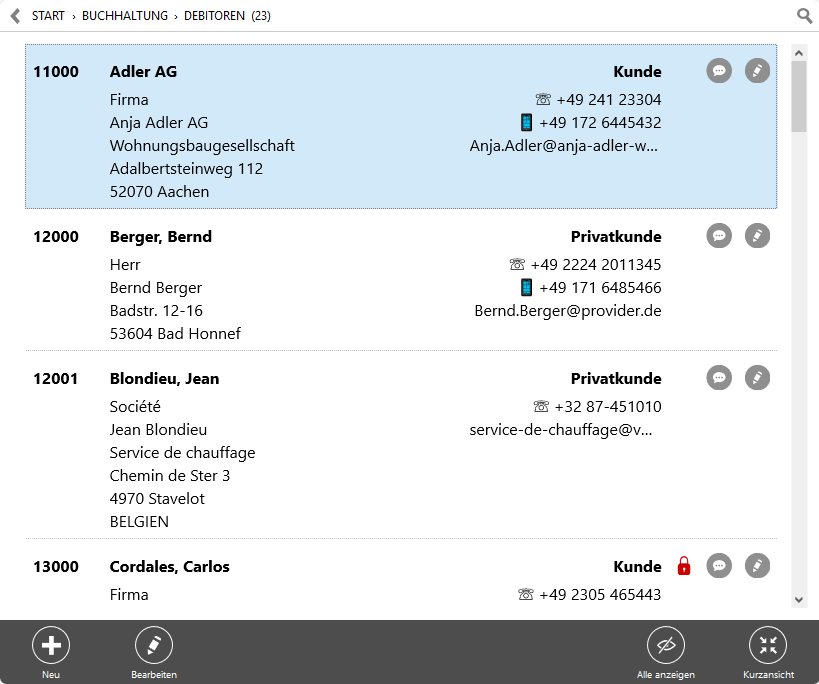Open comment bubble for Adler AG

tap(719, 70)
